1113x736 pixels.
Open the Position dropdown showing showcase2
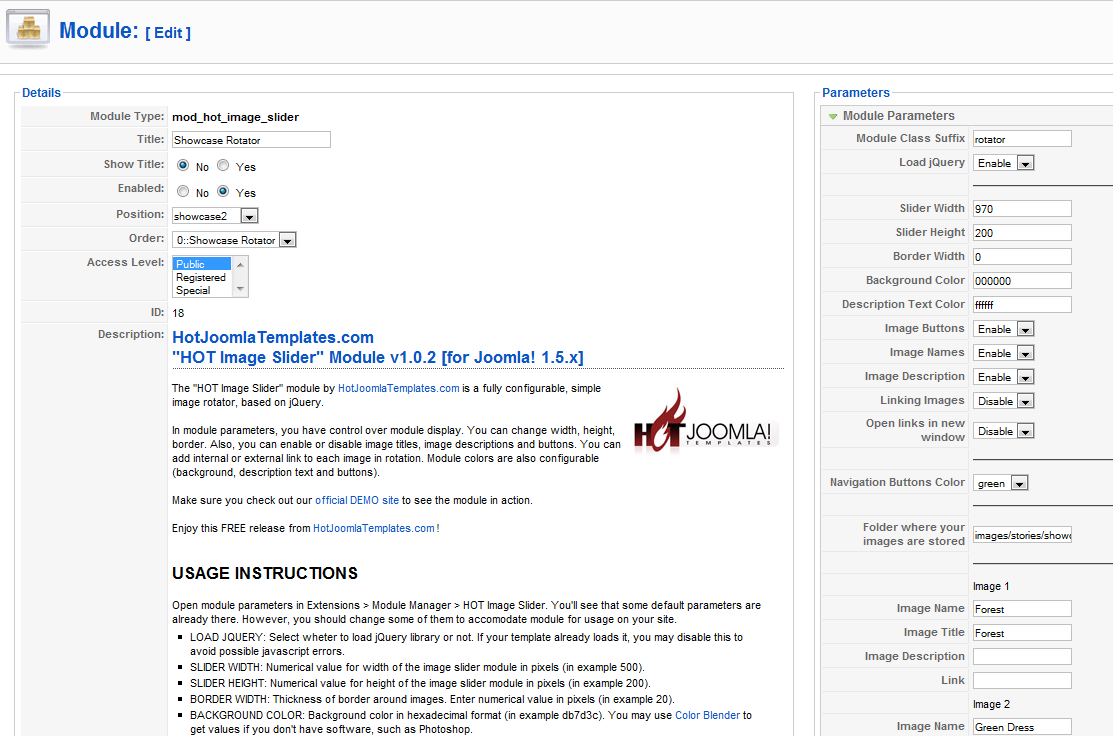pyautogui.click(x=215, y=216)
